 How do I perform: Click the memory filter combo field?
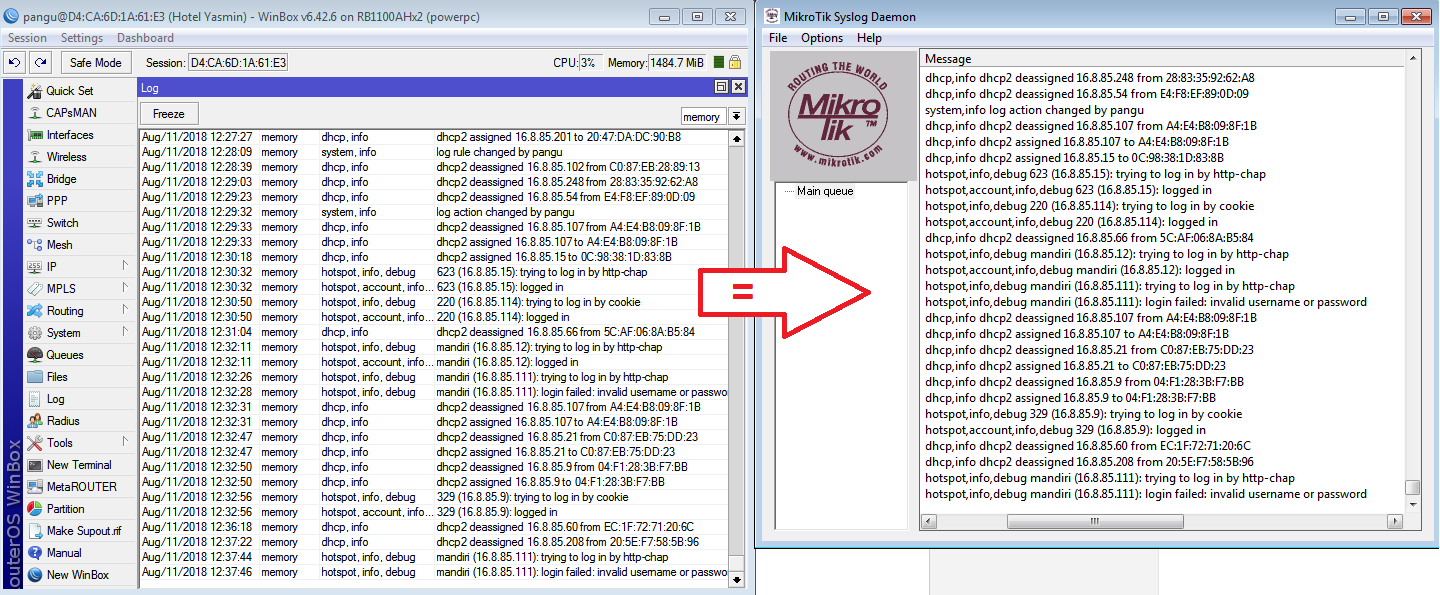(704, 117)
